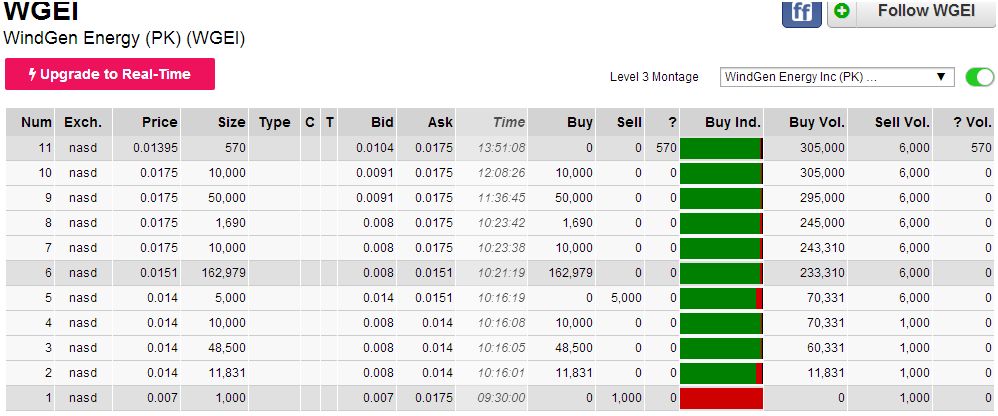Sort by the Size column header

point(215,122)
